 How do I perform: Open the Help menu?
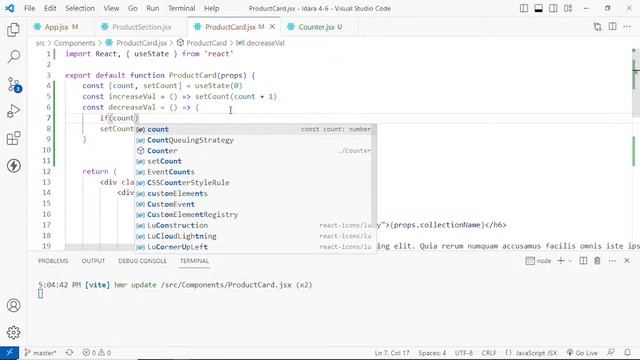(211, 9)
